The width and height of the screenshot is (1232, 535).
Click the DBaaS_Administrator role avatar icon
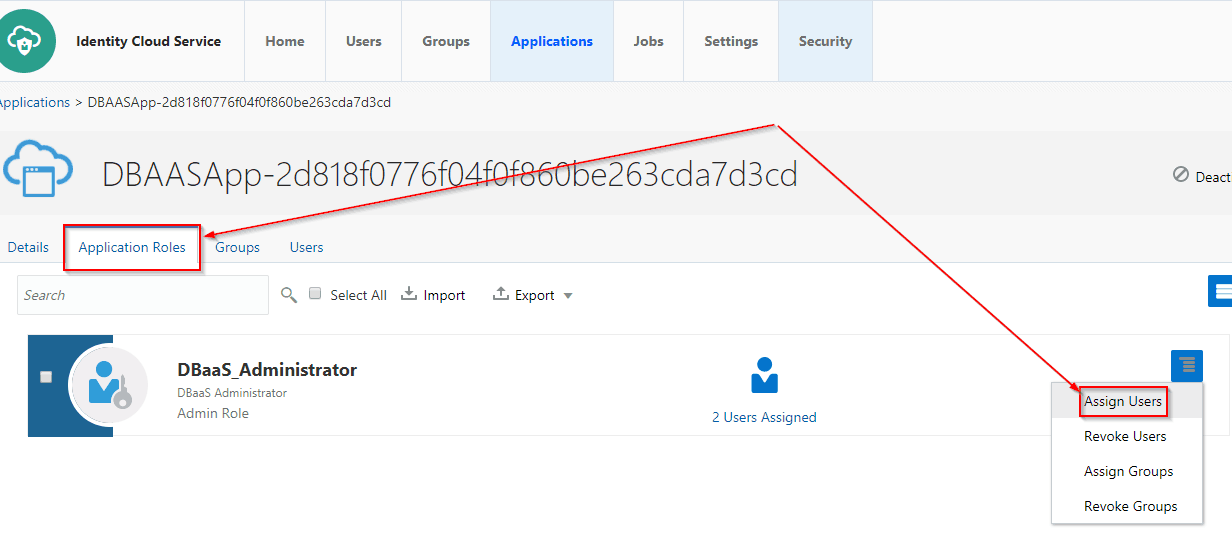108,385
